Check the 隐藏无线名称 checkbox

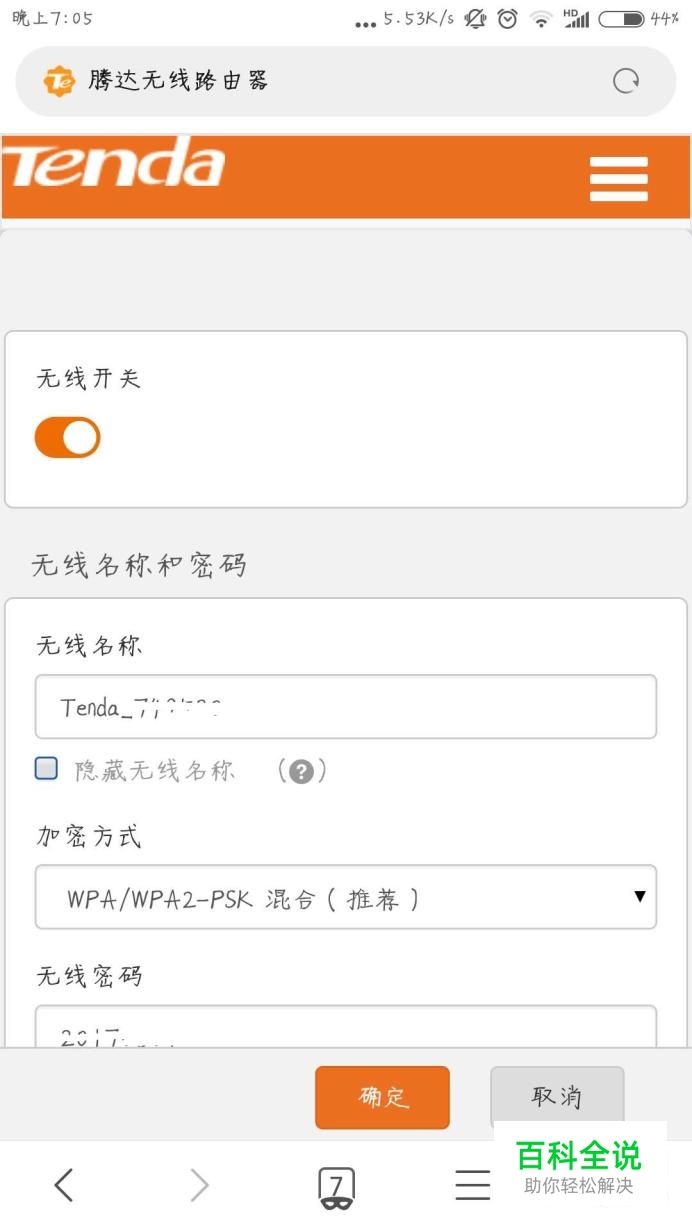[x=46, y=768]
